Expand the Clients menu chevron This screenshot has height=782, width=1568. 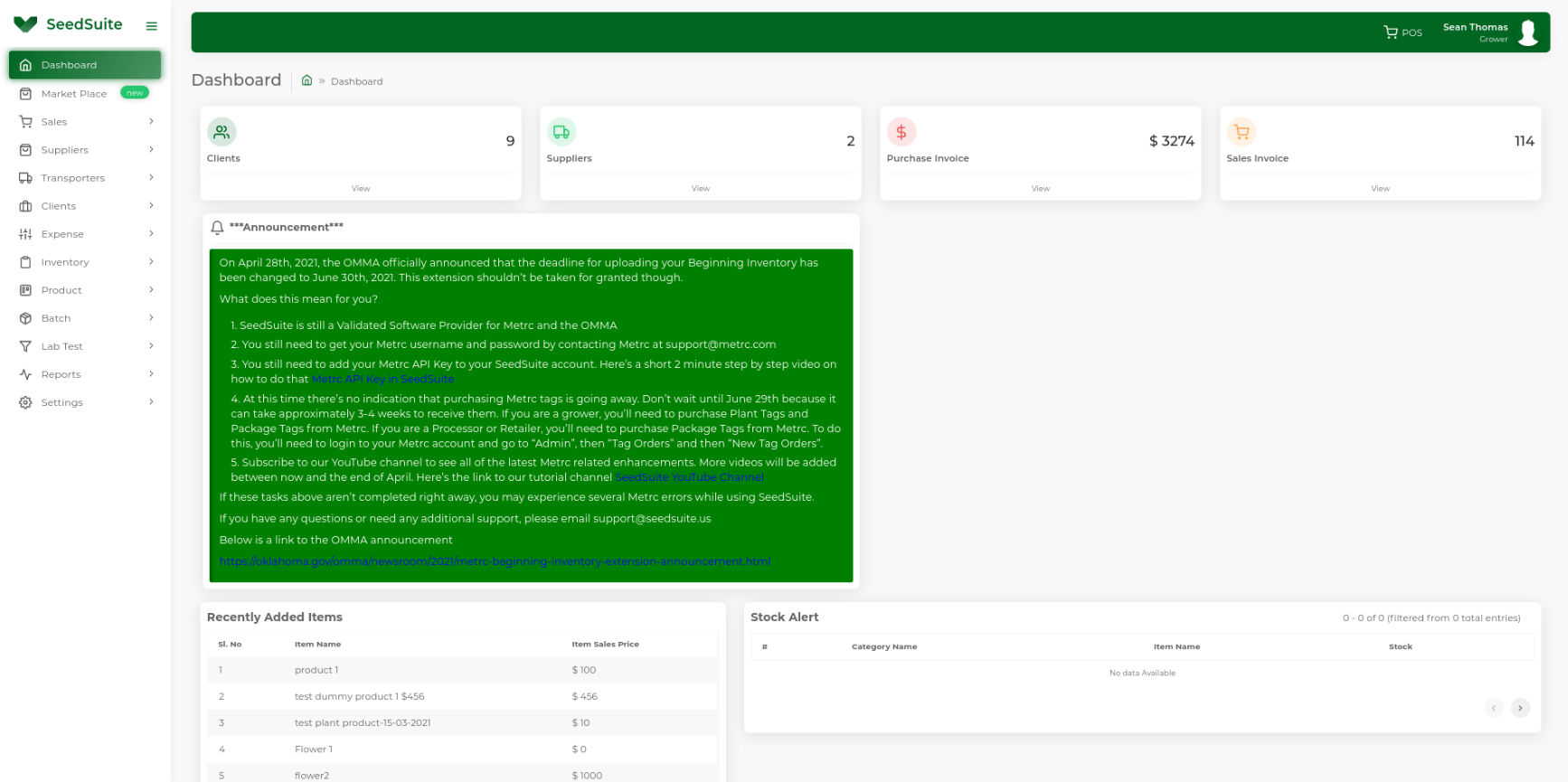click(x=151, y=205)
